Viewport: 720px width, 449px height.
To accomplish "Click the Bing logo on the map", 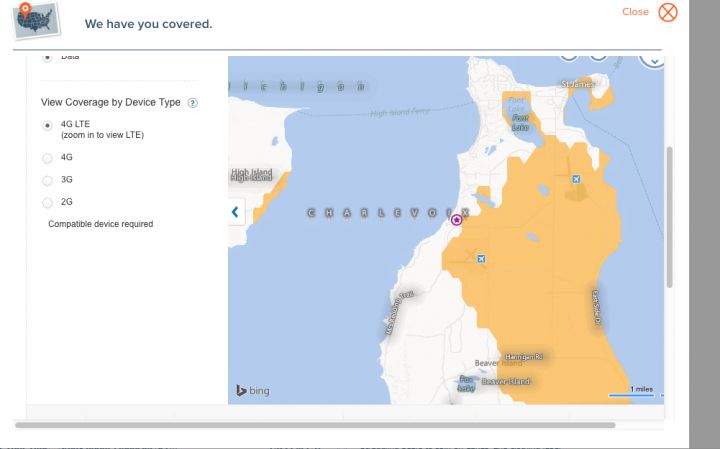I will [x=253, y=391].
